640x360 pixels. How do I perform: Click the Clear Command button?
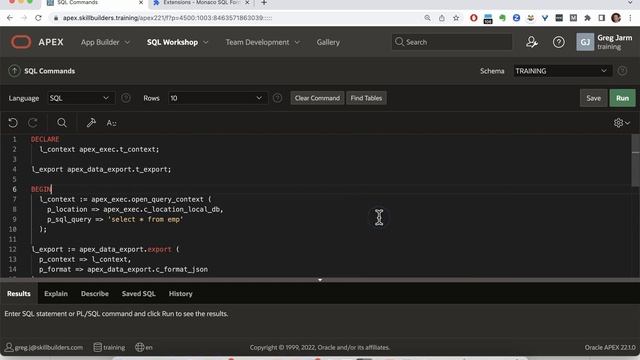coord(317,98)
